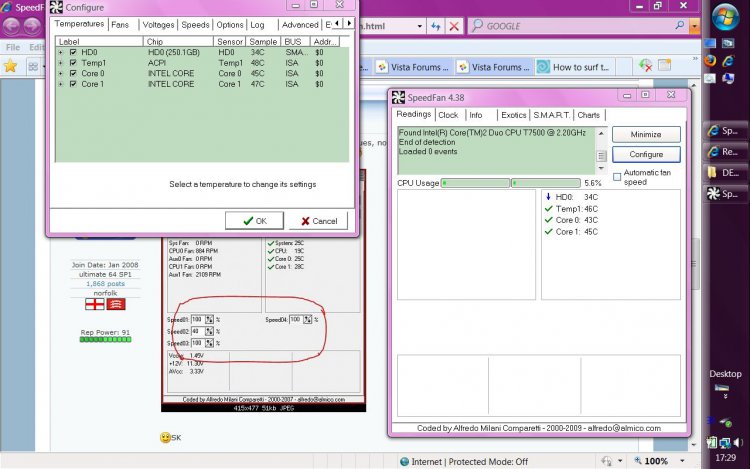Expand the Temp1 row

pyautogui.click(x=61, y=63)
